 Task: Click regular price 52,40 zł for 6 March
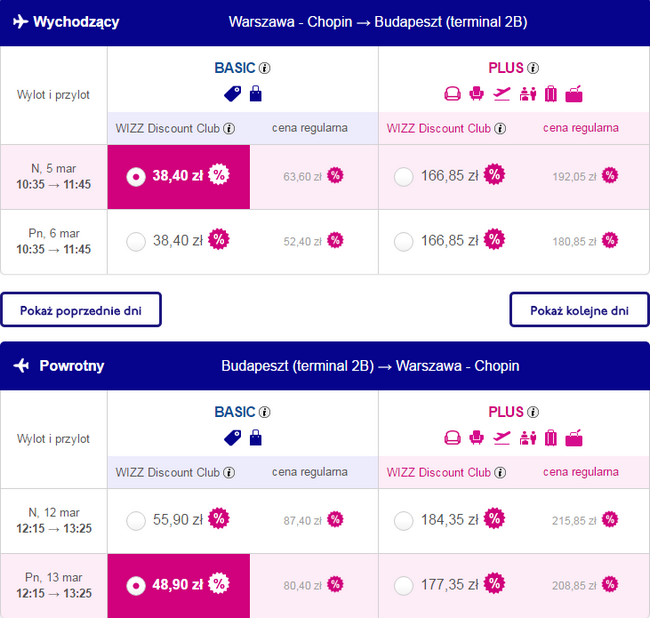click(303, 241)
